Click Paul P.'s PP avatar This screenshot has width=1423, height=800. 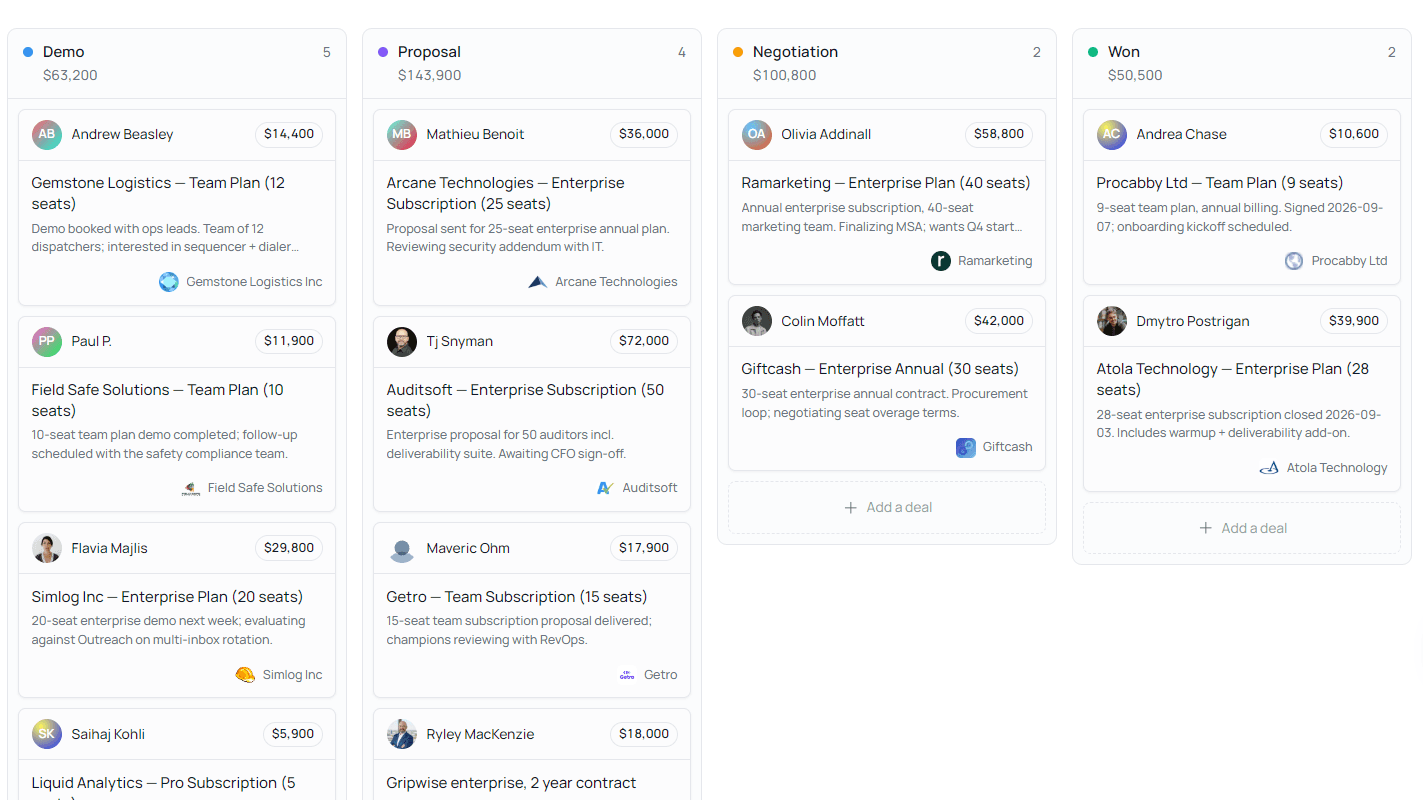point(47,342)
